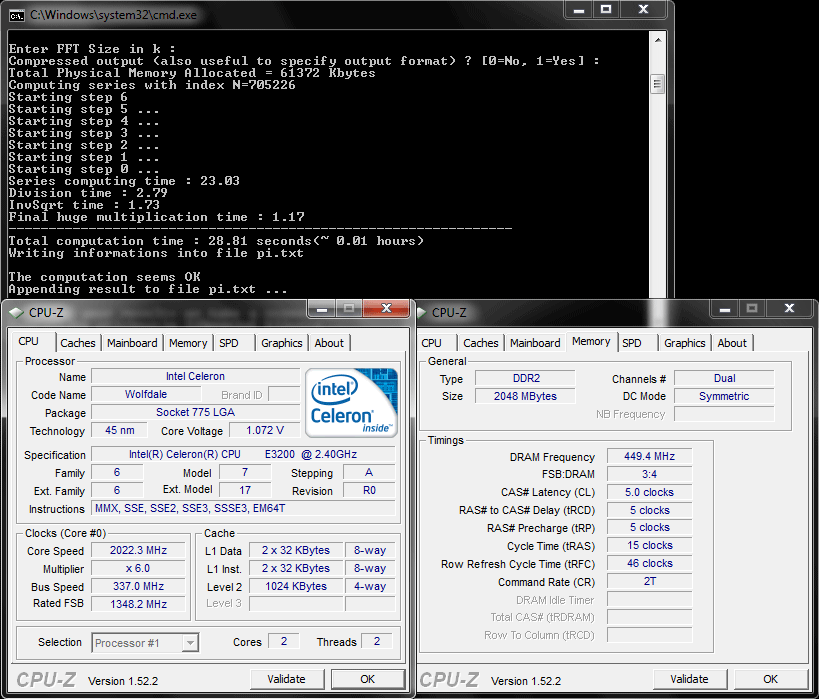Click the 1024 KBytes Level 2 cache value

coord(296,587)
